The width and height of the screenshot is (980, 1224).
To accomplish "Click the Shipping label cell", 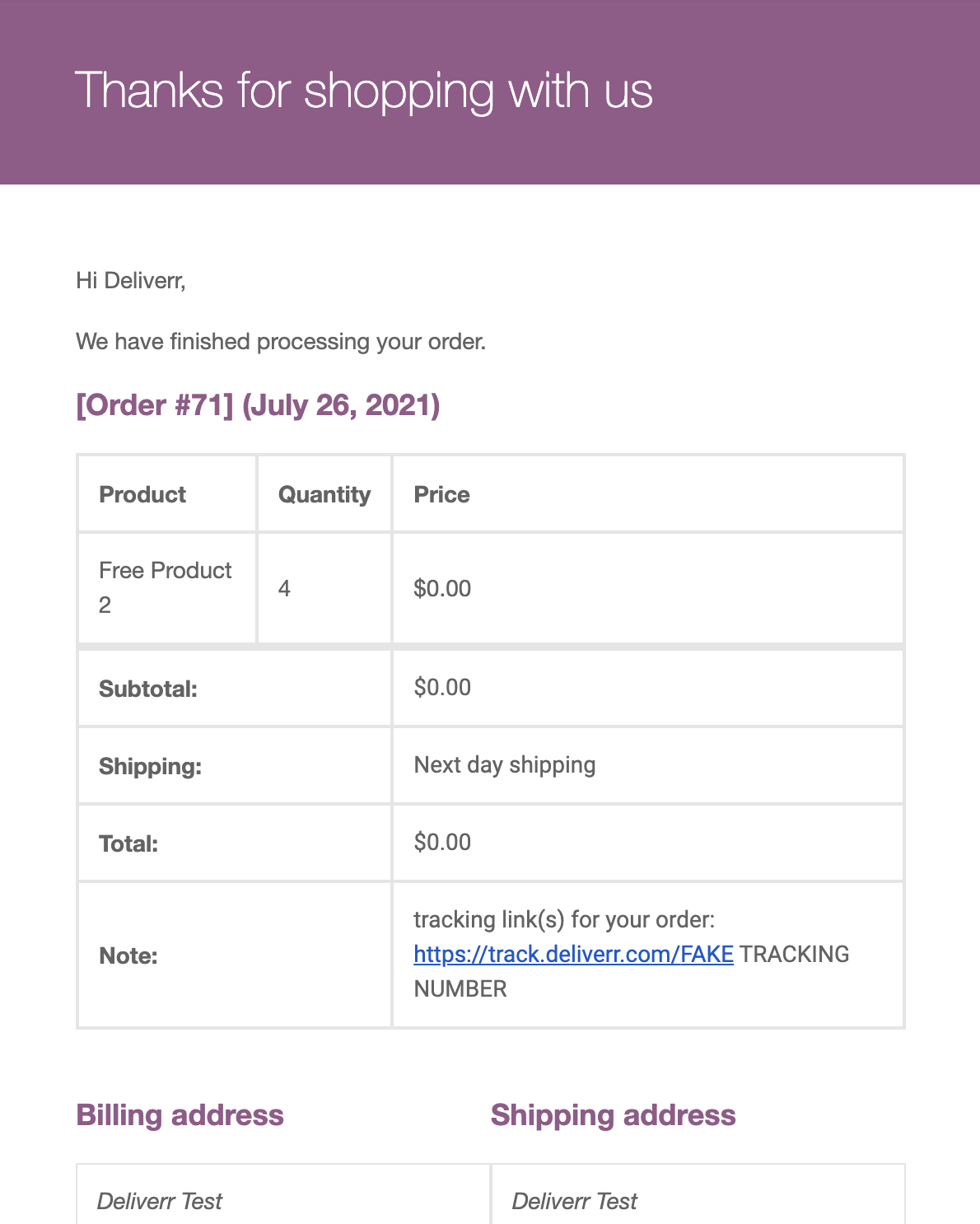I will point(235,766).
